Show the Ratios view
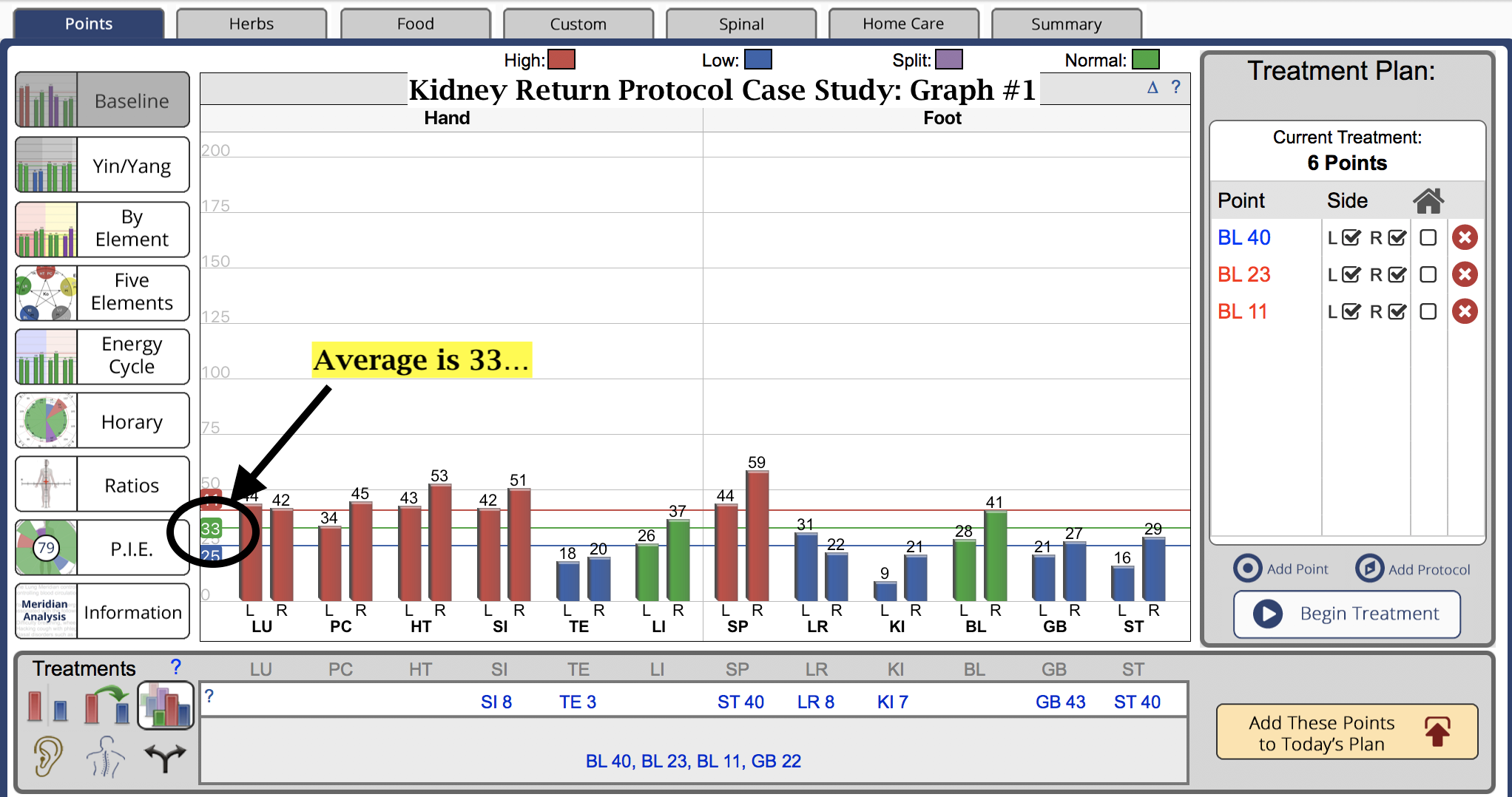The width and height of the screenshot is (1512, 797). [102, 484]
